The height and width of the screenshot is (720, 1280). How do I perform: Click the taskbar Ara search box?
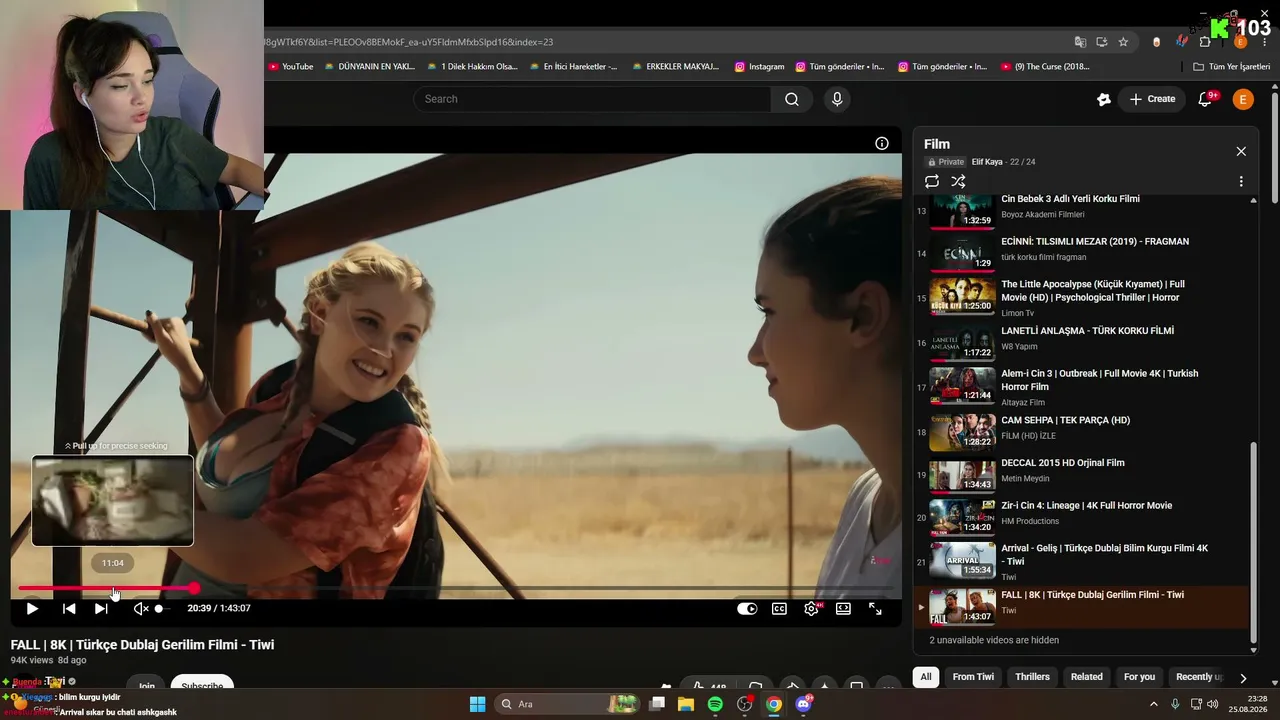click(566, 704)
